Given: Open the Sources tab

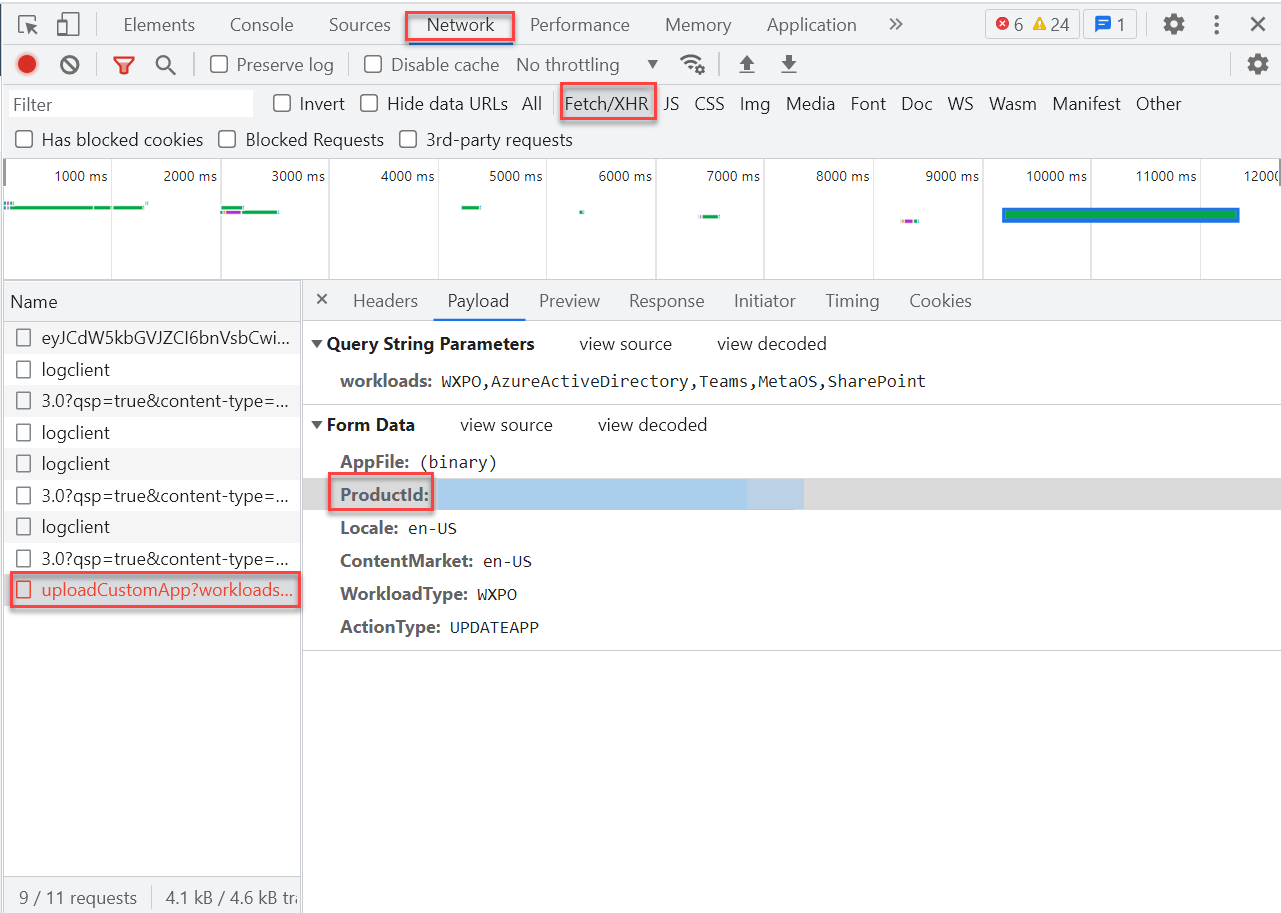Looking at the screenshot, I should coord(360,25).
